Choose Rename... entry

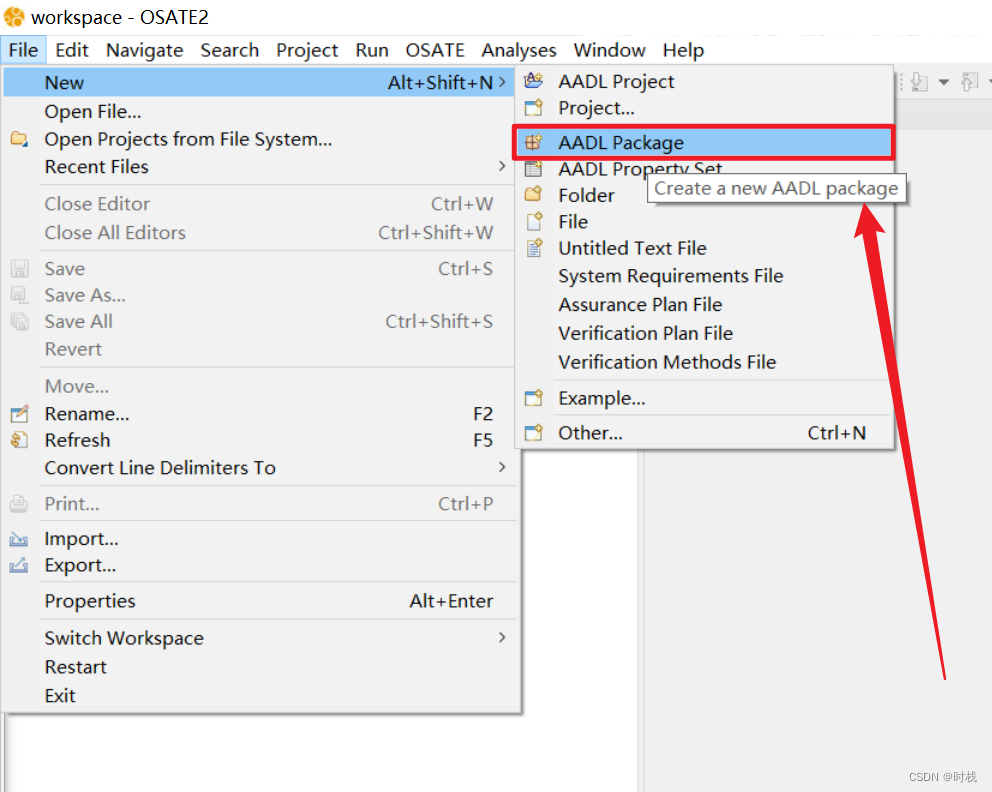click(x=259, y=414)
